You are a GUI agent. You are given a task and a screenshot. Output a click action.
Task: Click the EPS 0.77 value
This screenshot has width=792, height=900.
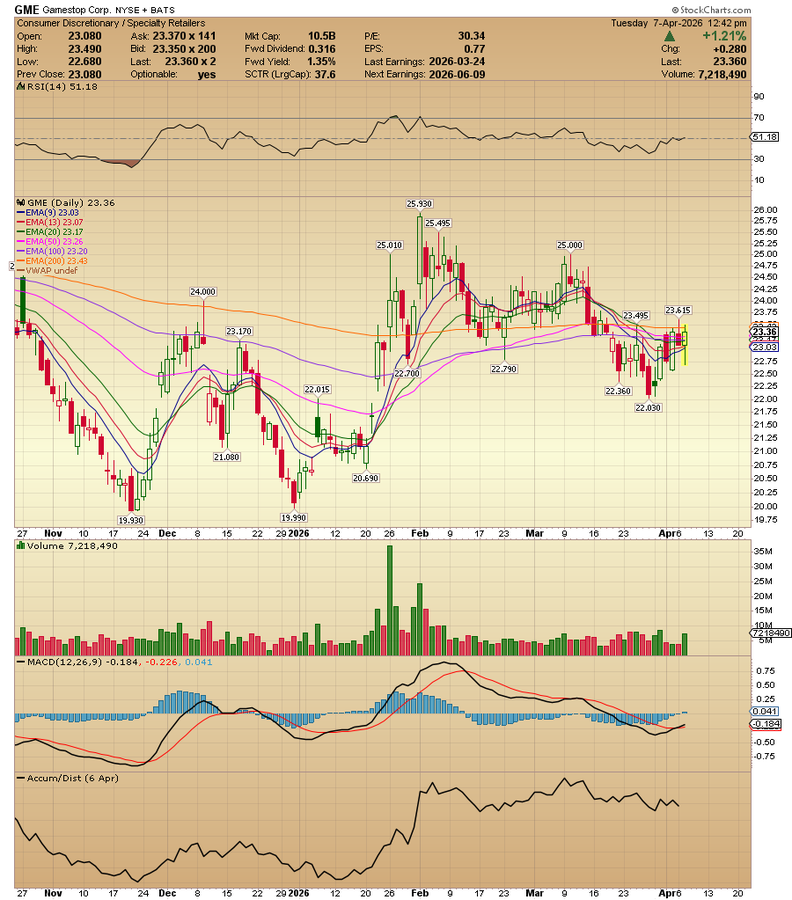[x=475, y=49]
